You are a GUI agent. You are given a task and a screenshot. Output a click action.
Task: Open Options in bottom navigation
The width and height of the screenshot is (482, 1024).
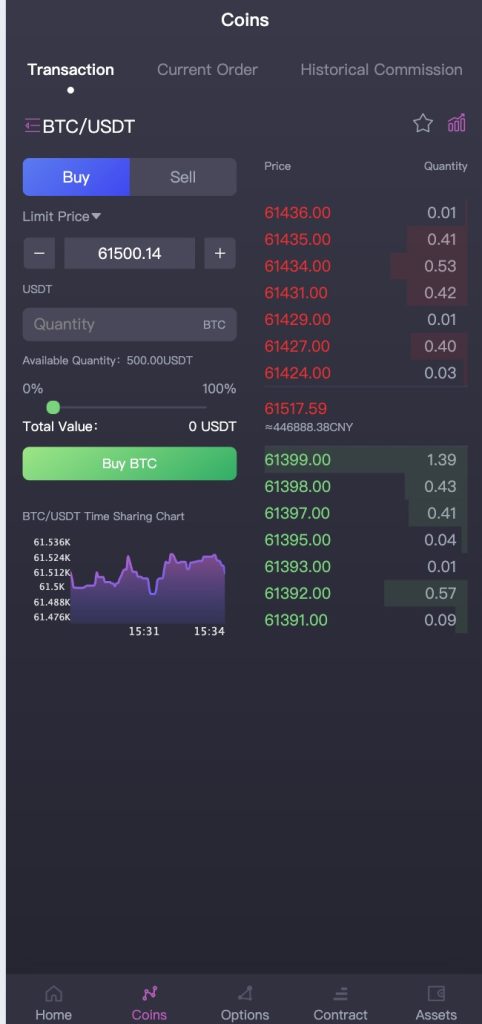click(245, 1004)
